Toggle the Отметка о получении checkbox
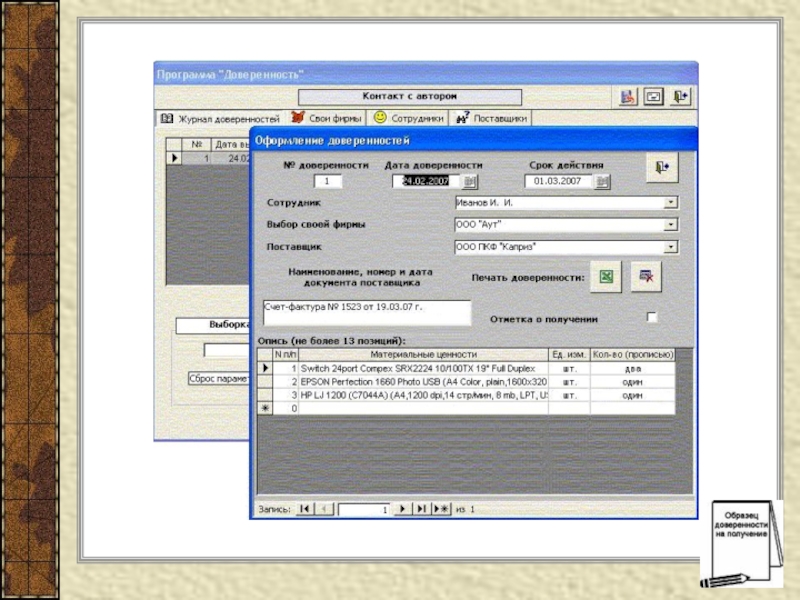The height and width of the screenshot is (600, 800). [652, 317]
